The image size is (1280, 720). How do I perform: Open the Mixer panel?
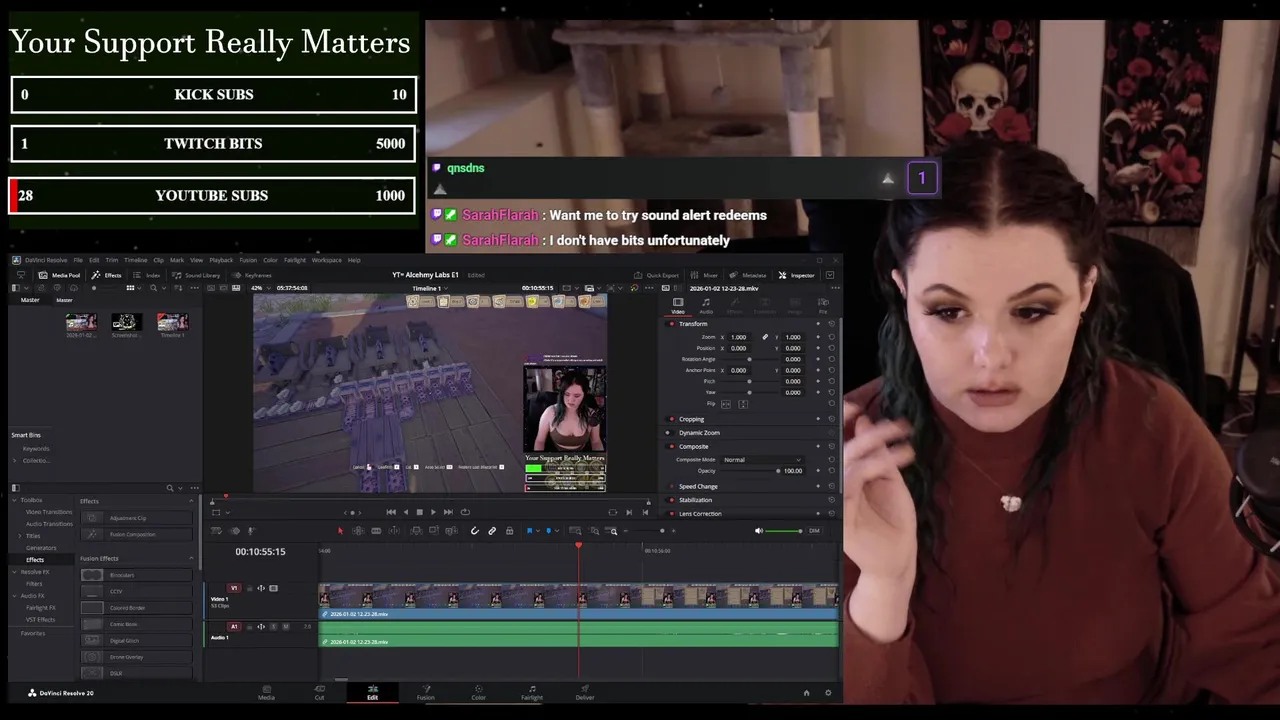tap(705, 275)
